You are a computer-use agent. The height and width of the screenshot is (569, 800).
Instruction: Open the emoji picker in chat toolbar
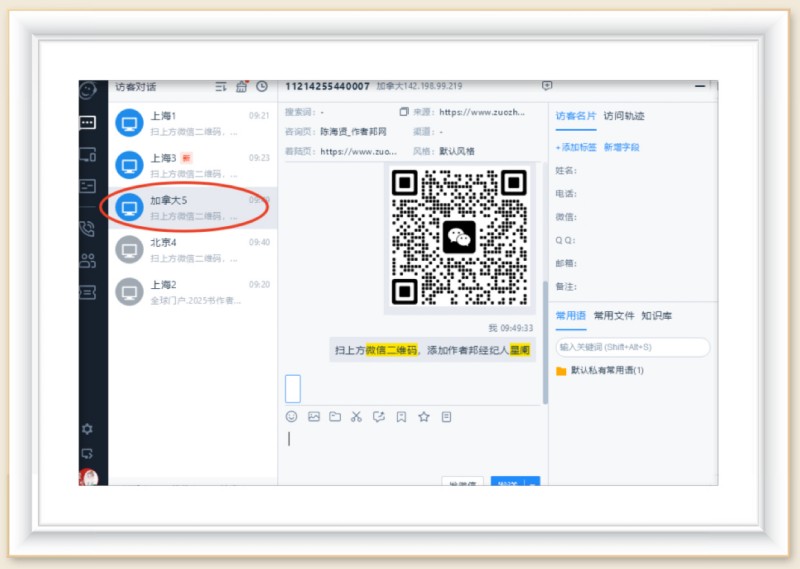click(292, 416)
